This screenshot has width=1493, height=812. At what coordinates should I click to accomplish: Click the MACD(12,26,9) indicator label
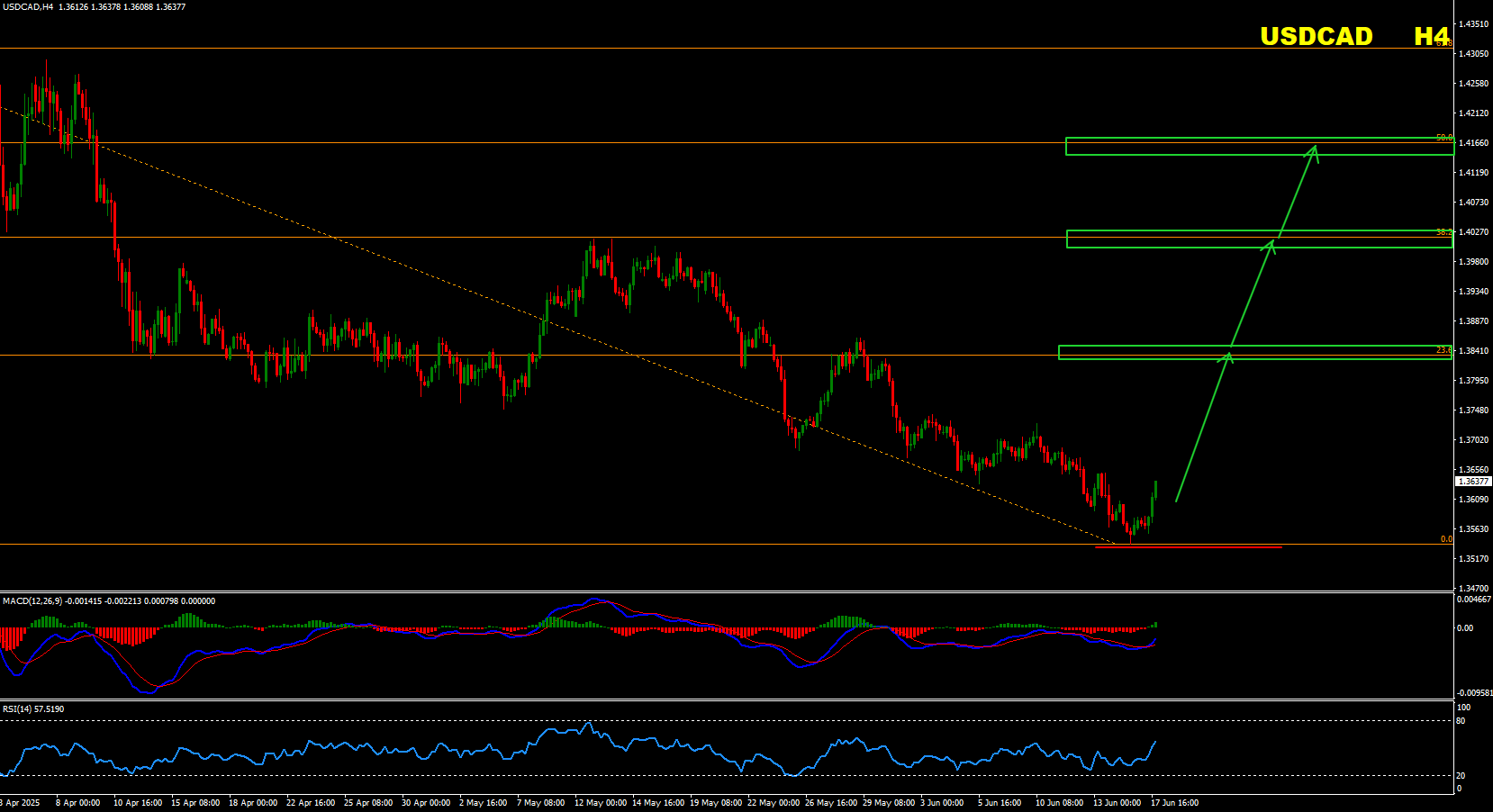point(32,601)
